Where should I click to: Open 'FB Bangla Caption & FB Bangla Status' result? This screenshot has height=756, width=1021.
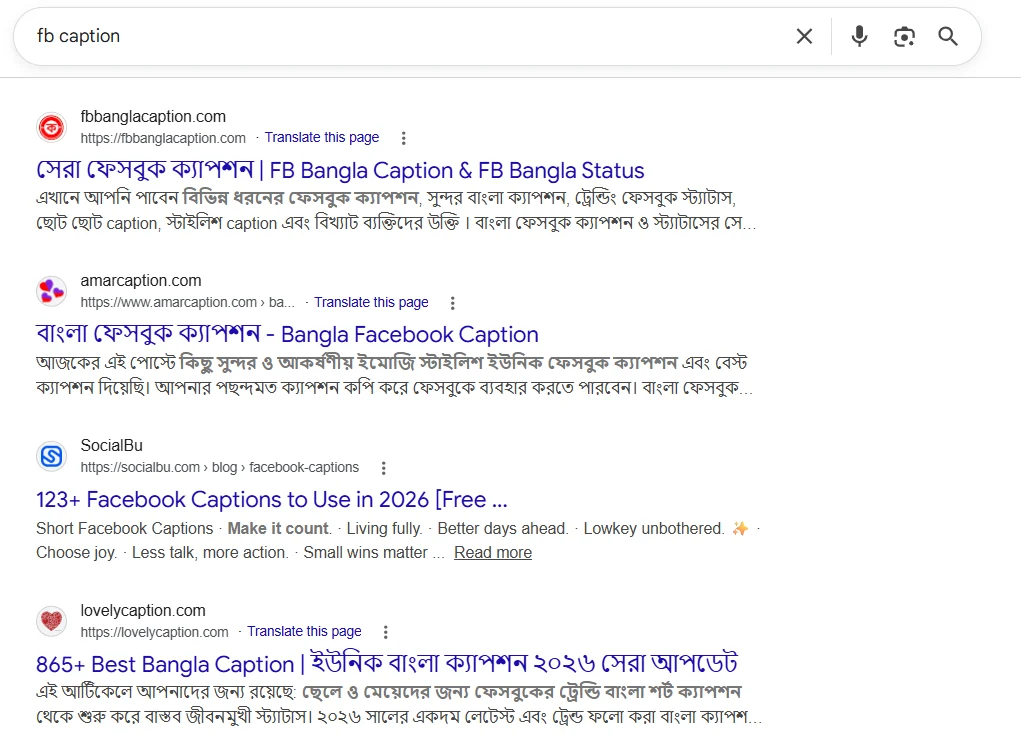[340, 170]
